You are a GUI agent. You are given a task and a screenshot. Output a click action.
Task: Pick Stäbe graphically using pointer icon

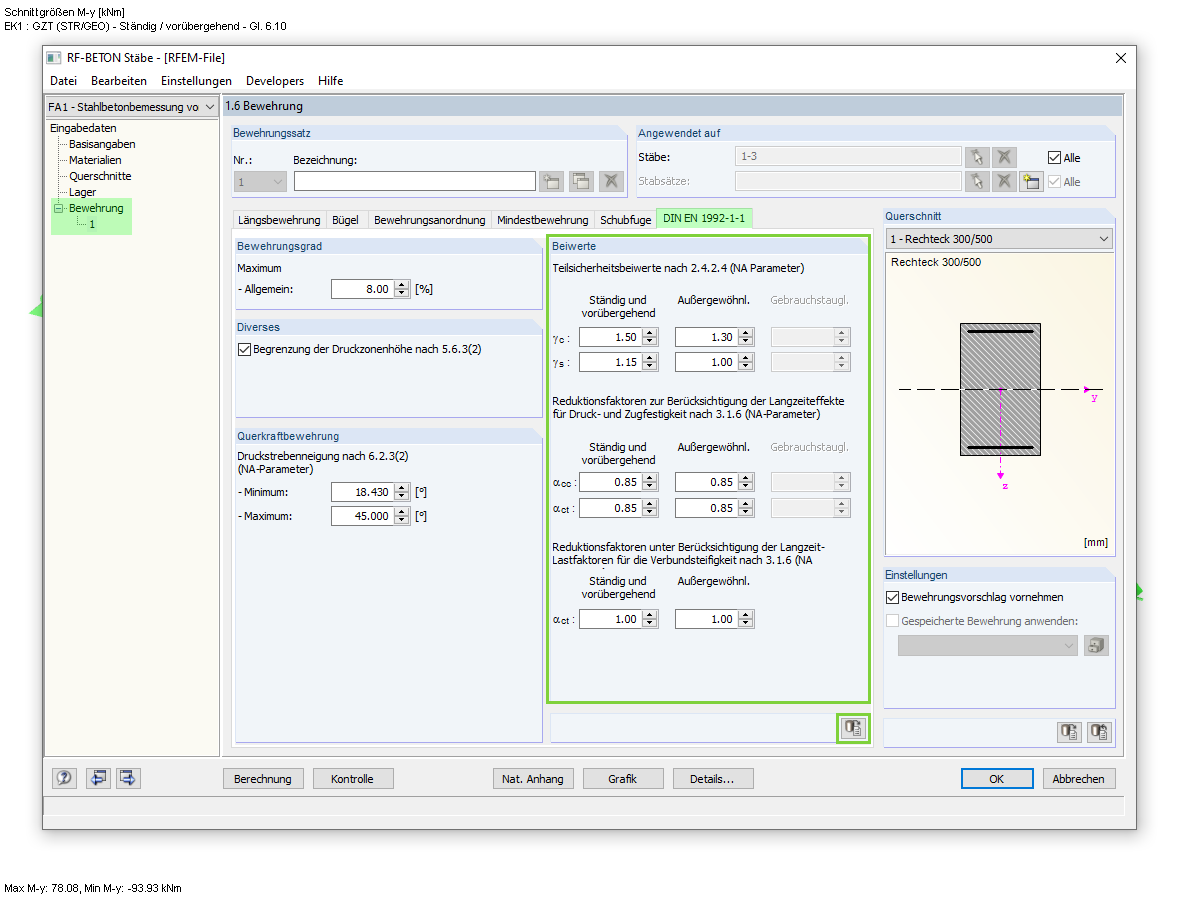pyautogui.click(x=977, y=156)
